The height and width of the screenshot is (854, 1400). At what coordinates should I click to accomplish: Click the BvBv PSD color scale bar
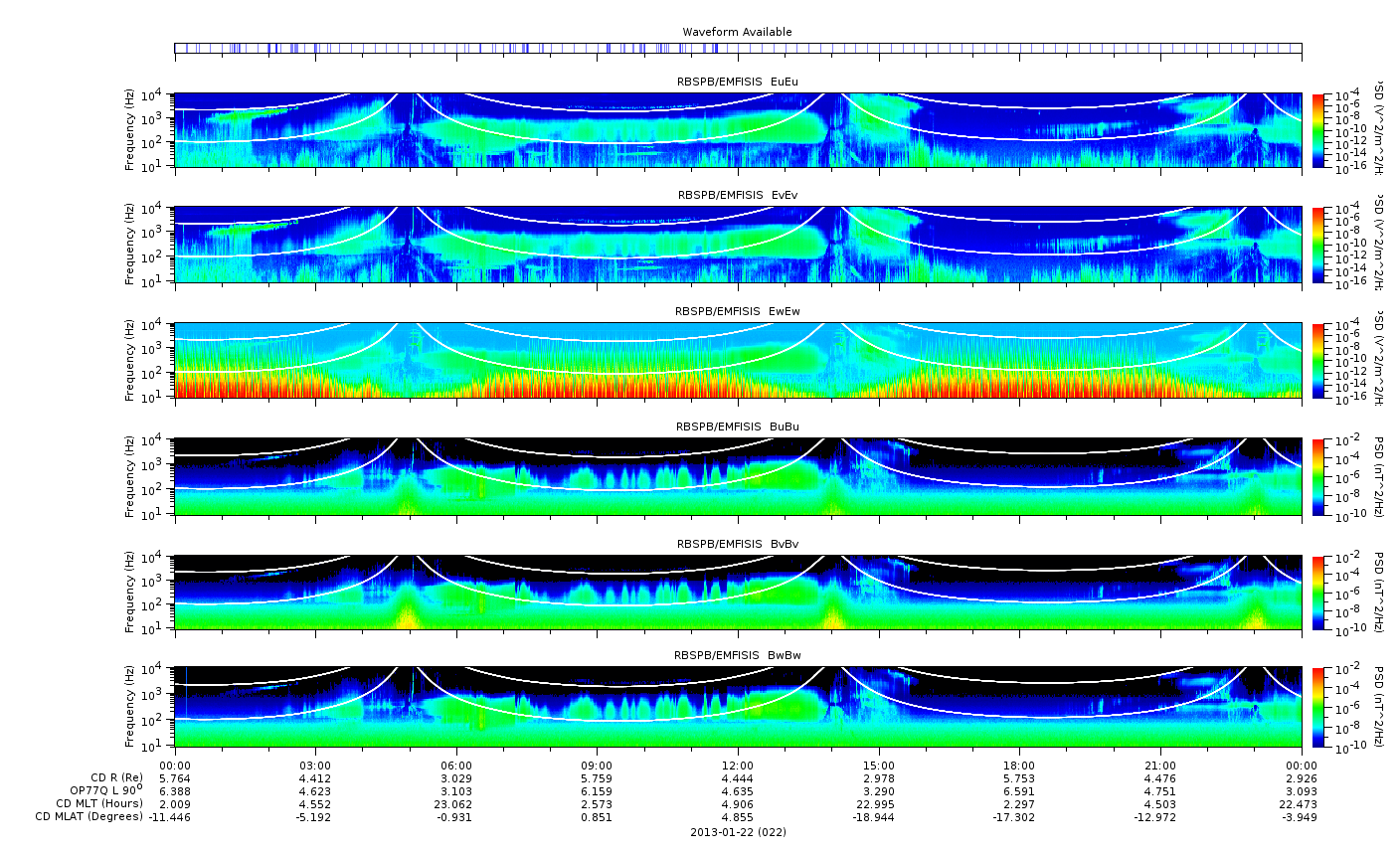click(x=1318, y=593)
